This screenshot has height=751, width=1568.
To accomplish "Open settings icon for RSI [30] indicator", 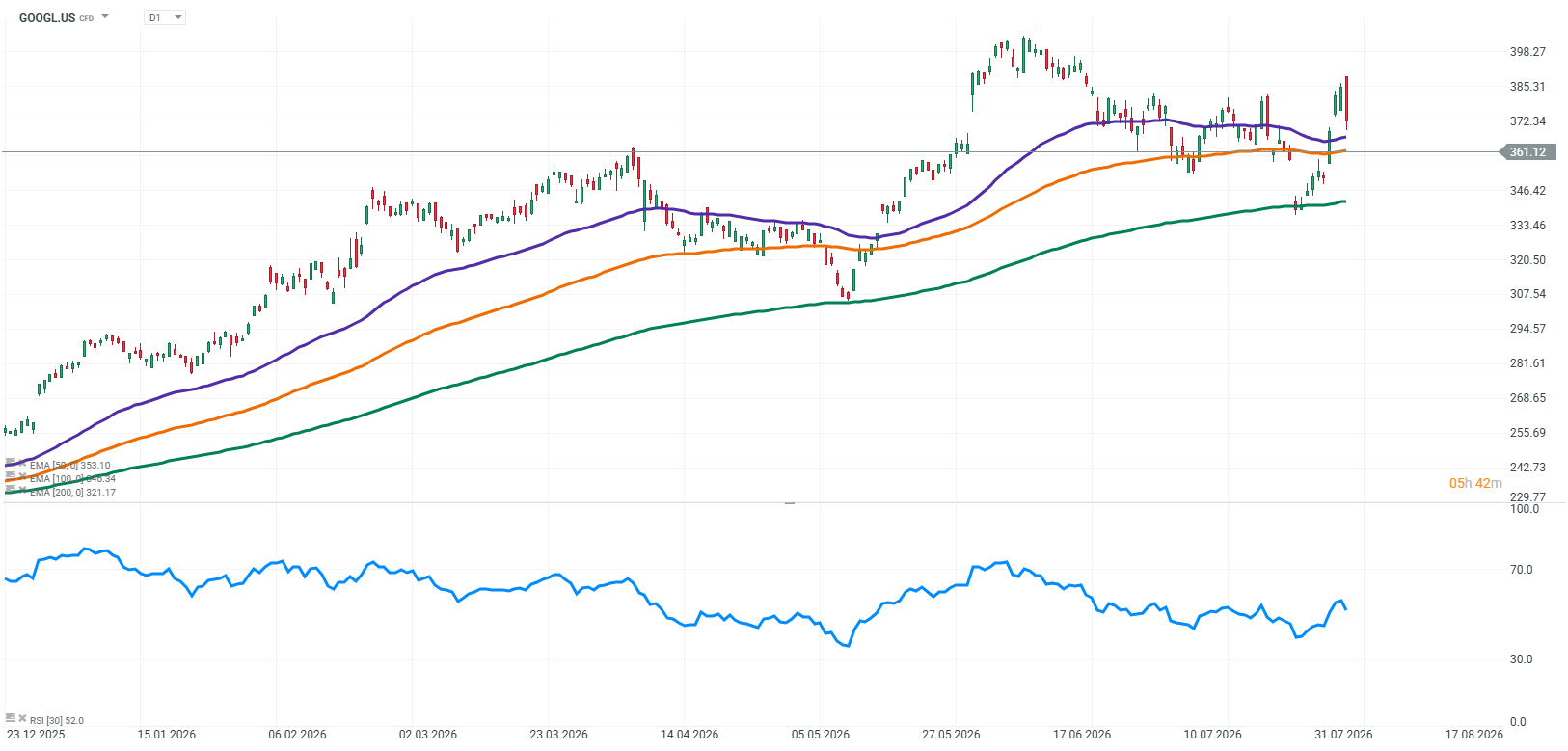I will [11, 718].
